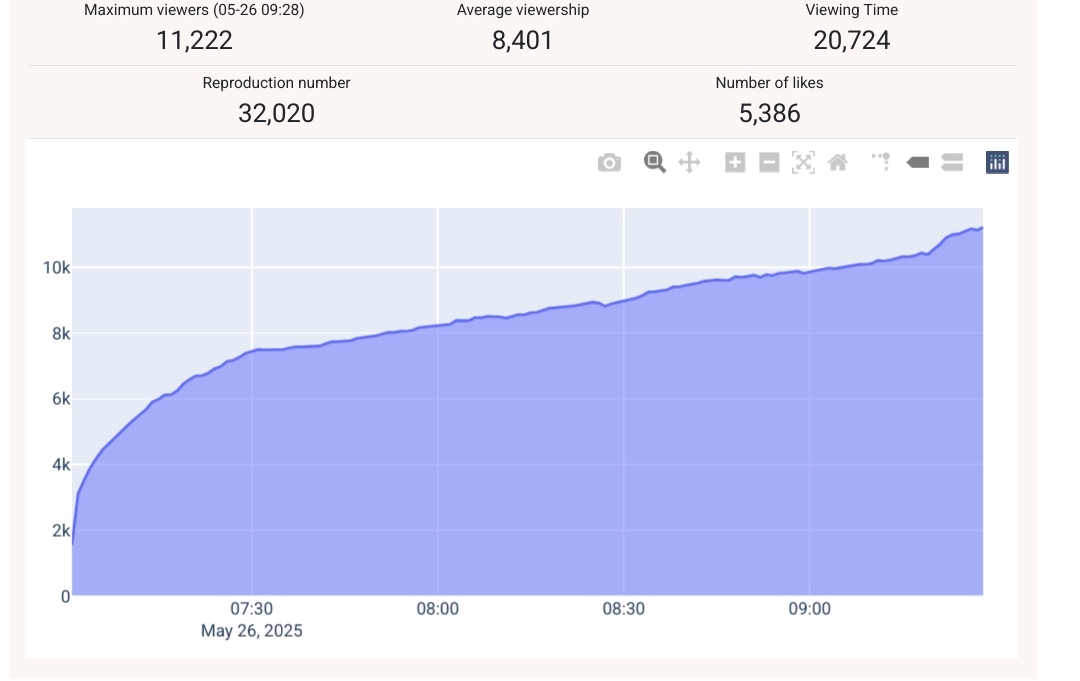Reset axes with the home icon
The image size is (1080, 681).
coord(838,163)
